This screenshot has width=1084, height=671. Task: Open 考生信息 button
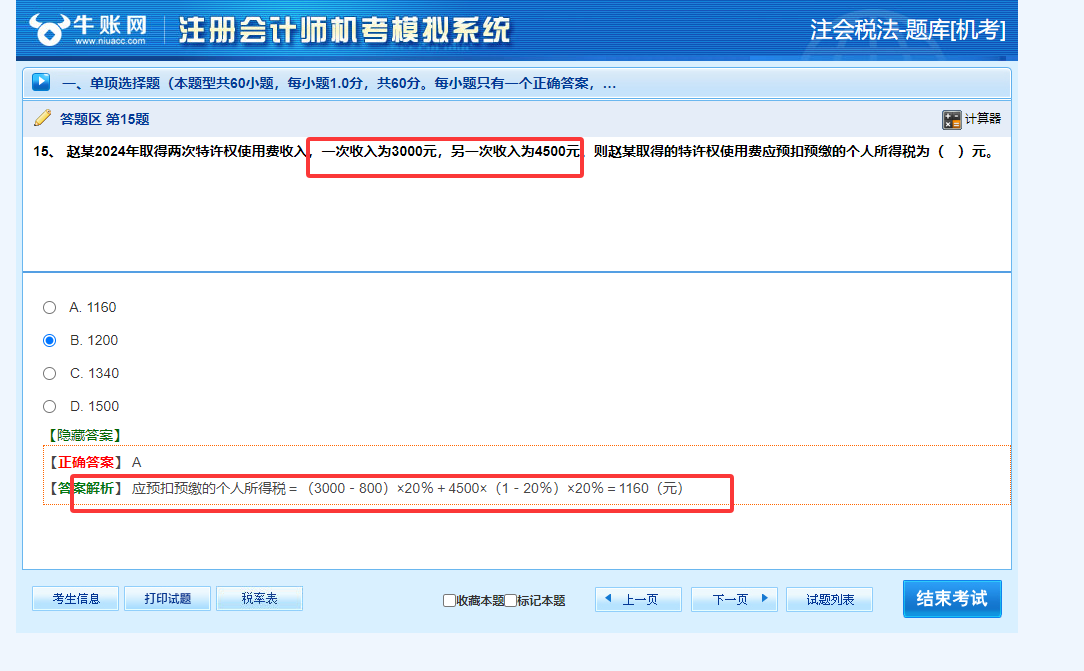(75, 598)
